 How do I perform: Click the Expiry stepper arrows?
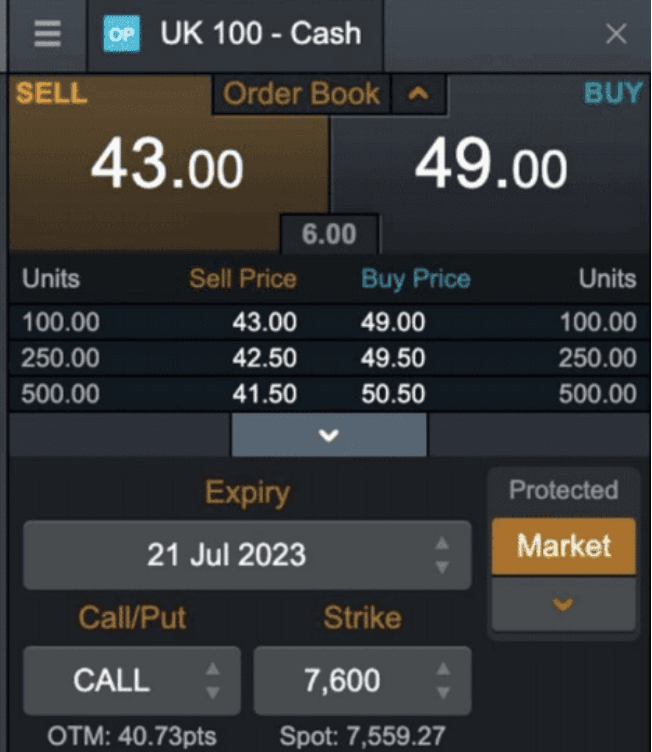(442, 555)
